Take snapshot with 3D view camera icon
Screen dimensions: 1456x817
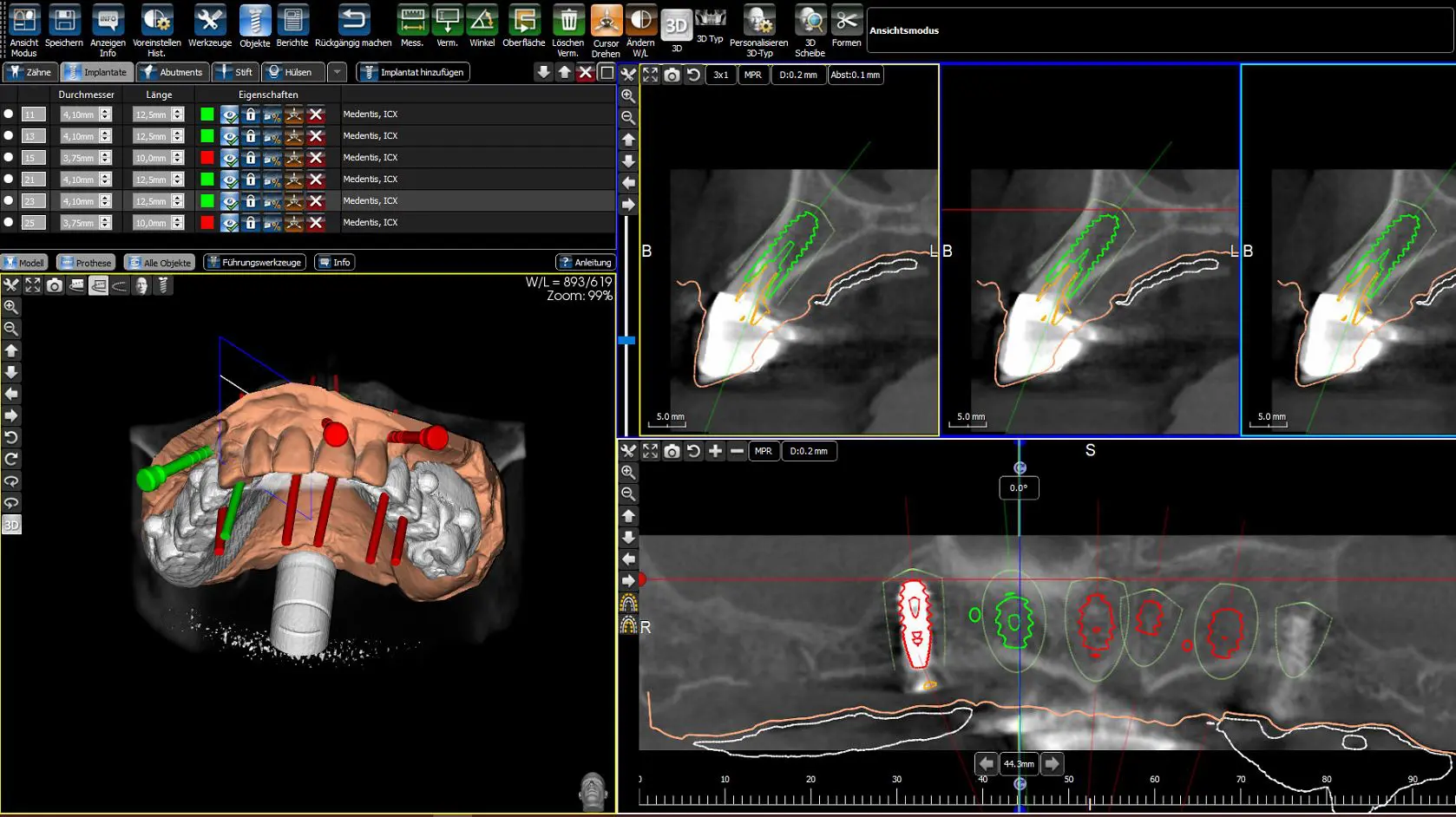pos(55,285)
